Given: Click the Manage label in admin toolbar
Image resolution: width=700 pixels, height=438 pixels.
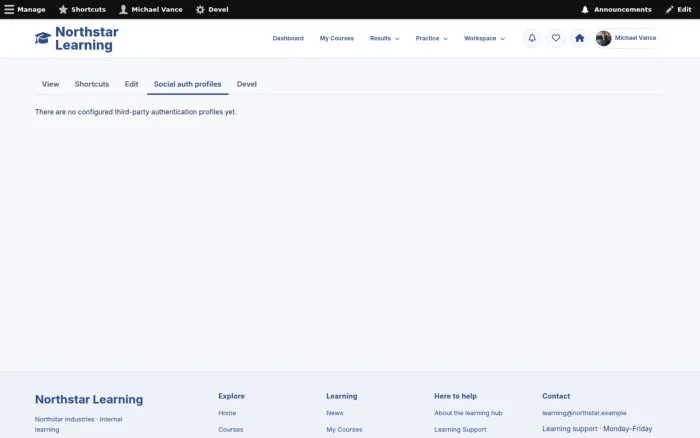Looking at the screenshot, I should tap(31, 9).
